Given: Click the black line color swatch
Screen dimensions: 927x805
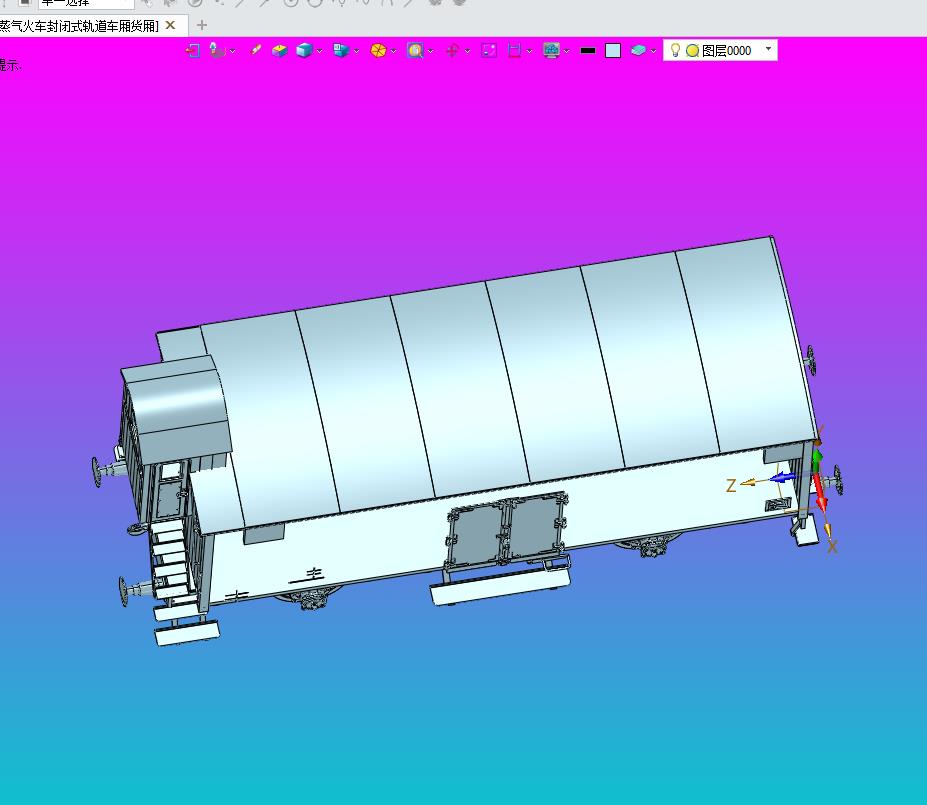Looking at the screenshot, I should coord(588,51).
